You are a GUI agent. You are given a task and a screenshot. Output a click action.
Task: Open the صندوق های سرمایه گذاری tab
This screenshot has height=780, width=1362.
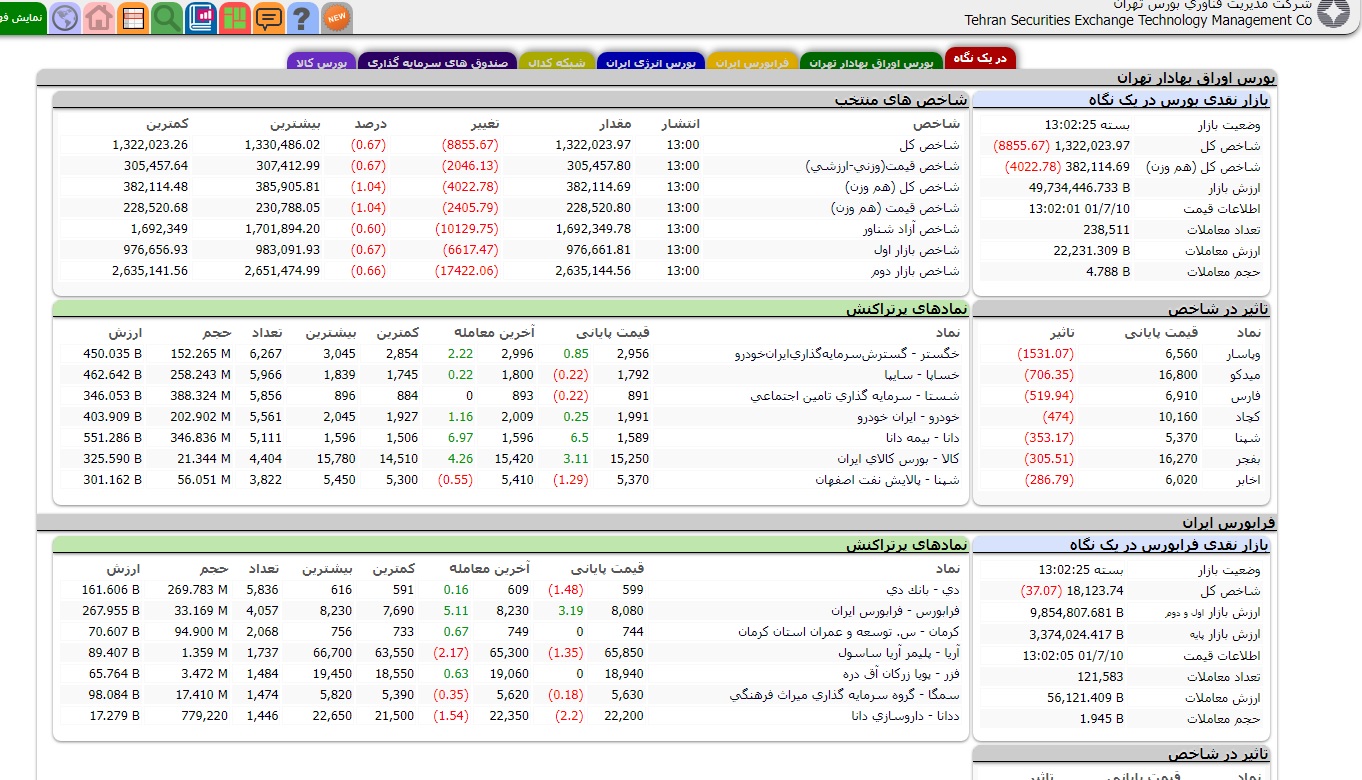(x=437, y=62)
